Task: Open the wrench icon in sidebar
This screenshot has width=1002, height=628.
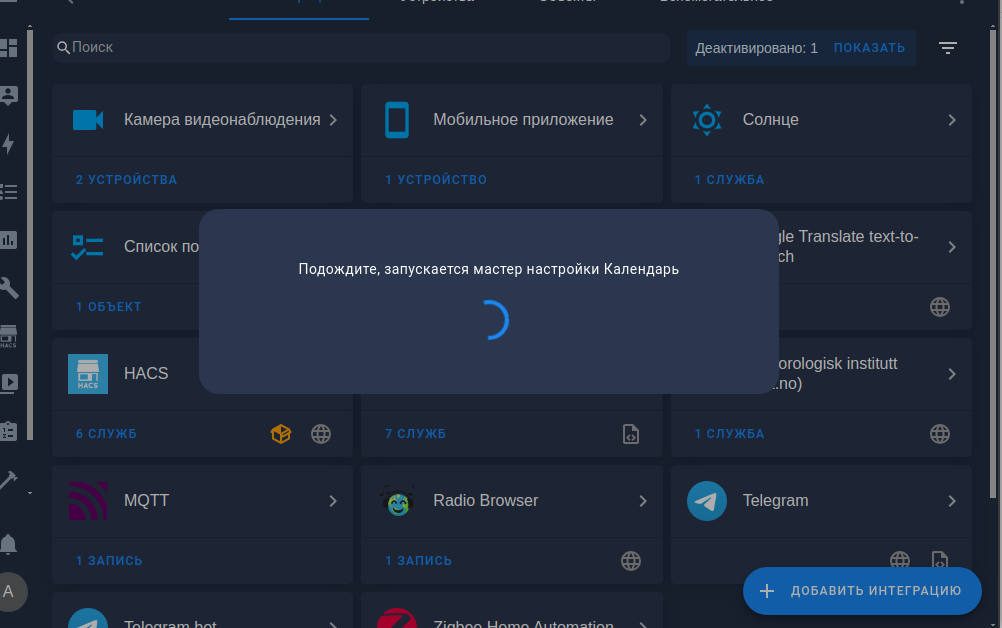Action: point(8,287)
